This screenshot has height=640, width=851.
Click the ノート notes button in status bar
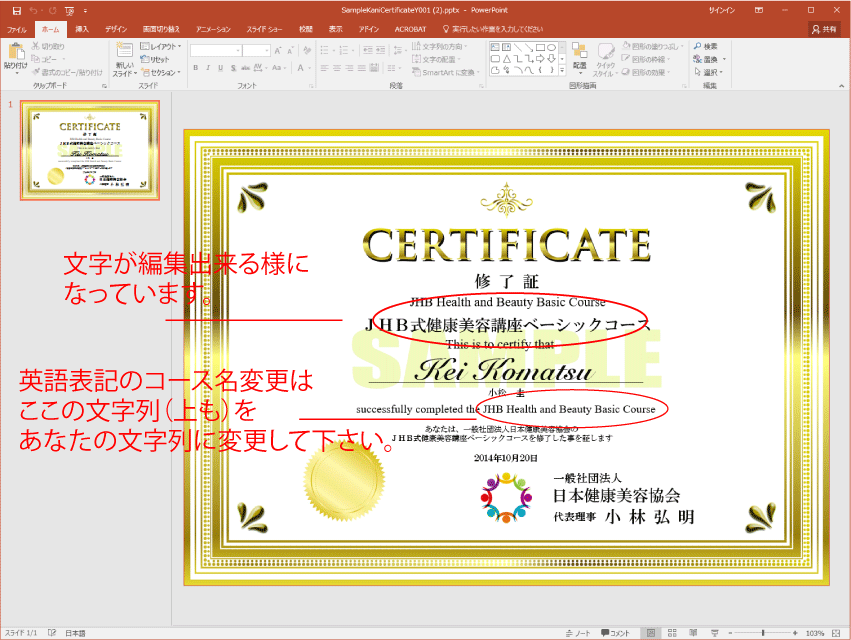[x=577, y=633]
